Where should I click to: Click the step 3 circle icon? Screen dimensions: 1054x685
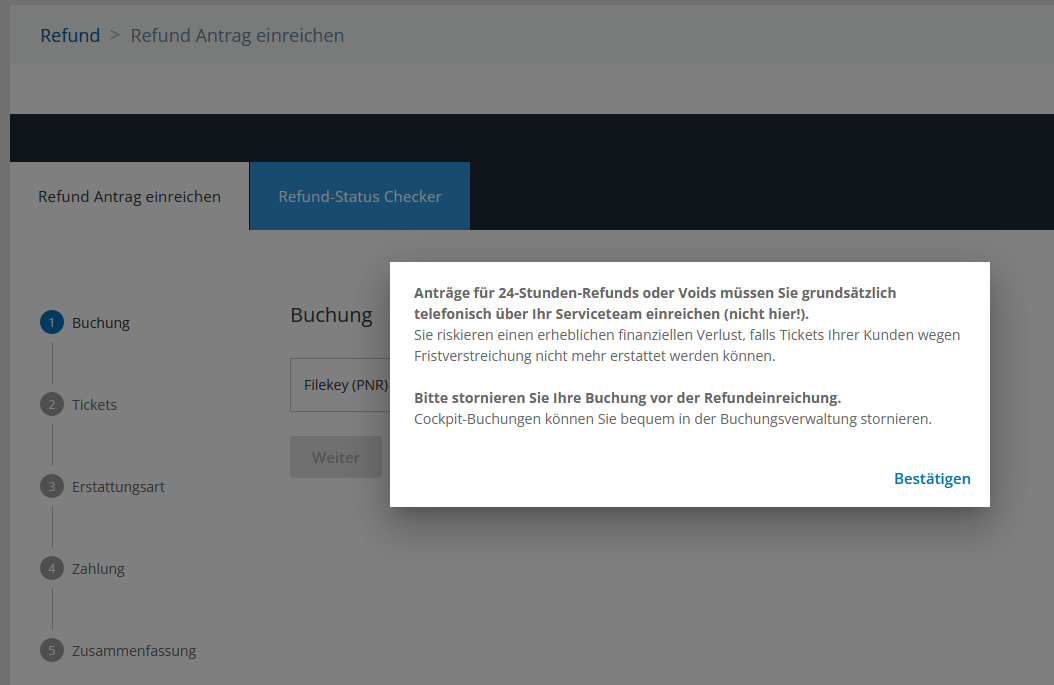tap(51, 486)
